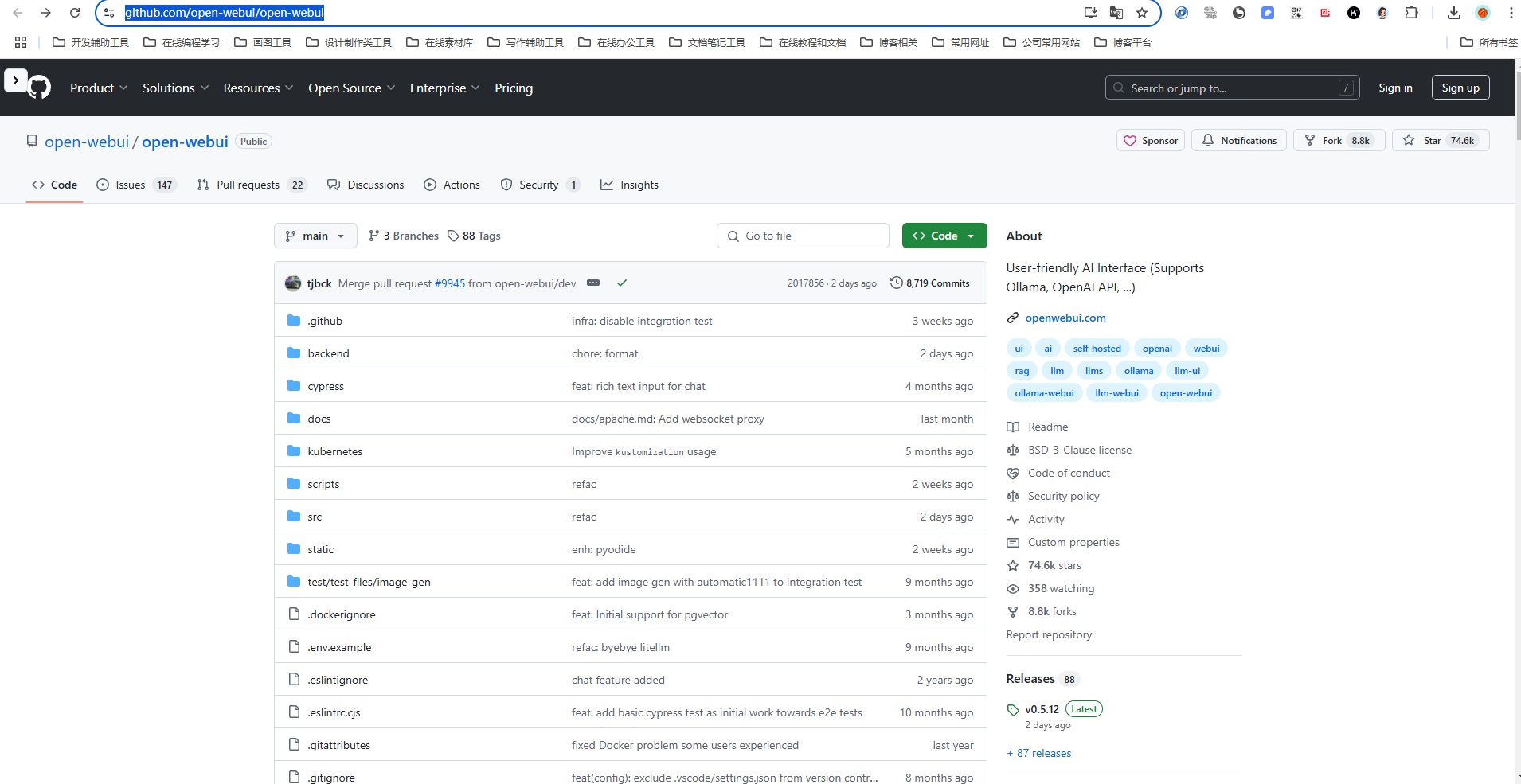This screenshot has height=784, width=1521.
Task: Expand commit message ellipsis button
Action: tap(593, 283)
